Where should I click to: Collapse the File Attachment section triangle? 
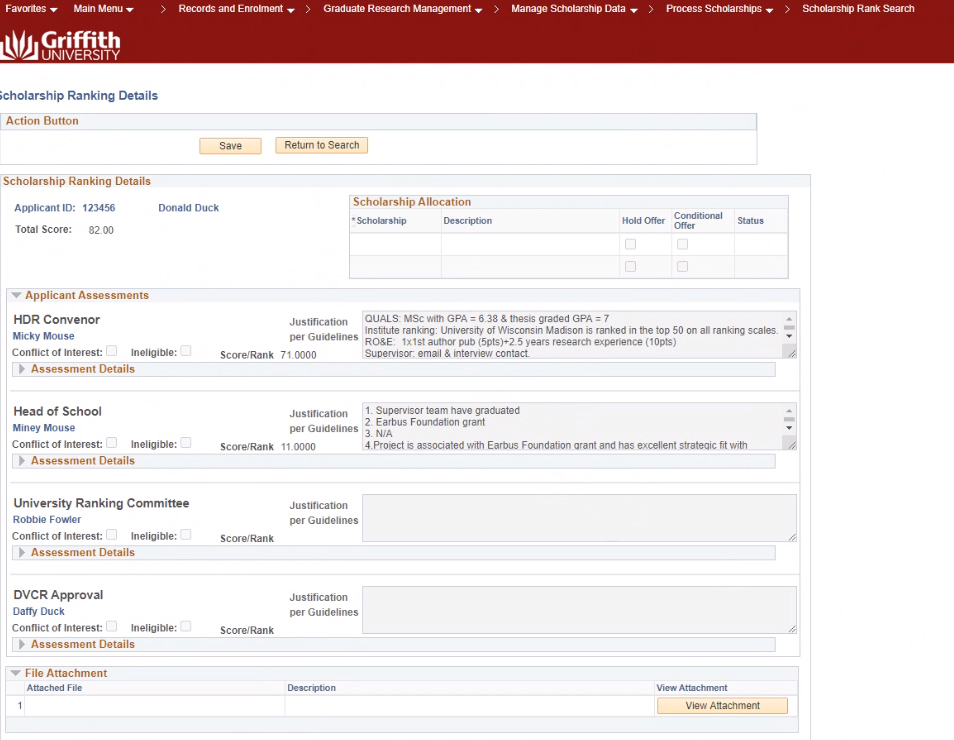pos(16,674)
